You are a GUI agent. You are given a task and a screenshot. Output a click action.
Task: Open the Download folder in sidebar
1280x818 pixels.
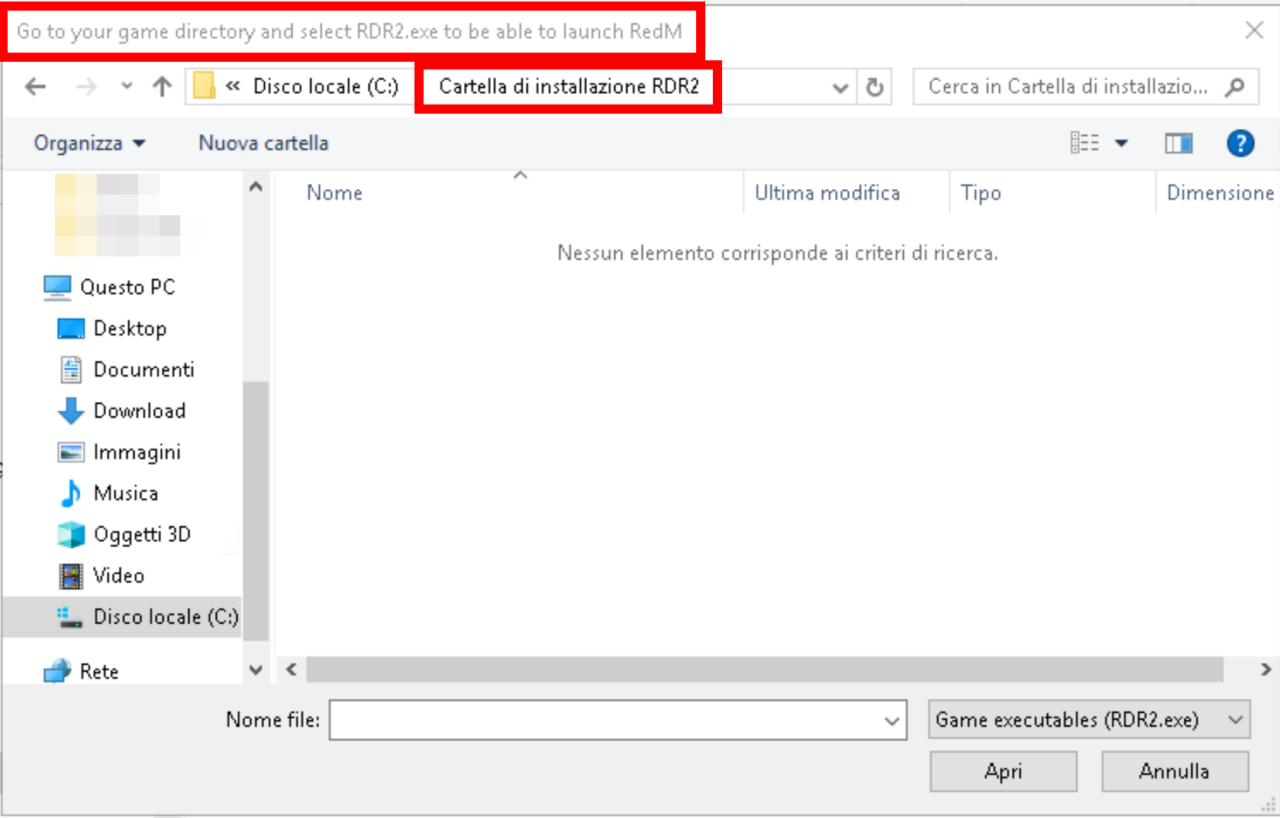[x=139, y=411]
